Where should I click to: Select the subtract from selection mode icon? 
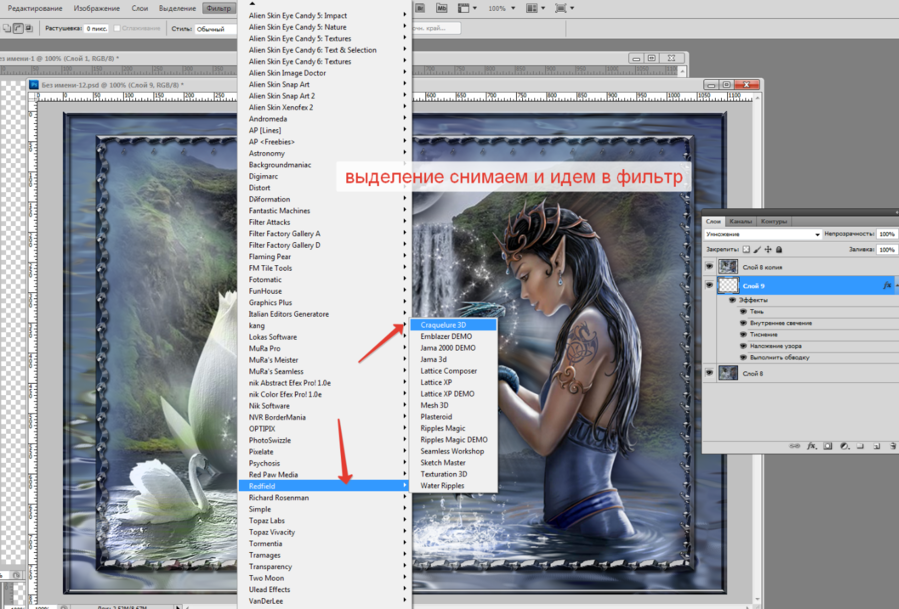(18, 28)
